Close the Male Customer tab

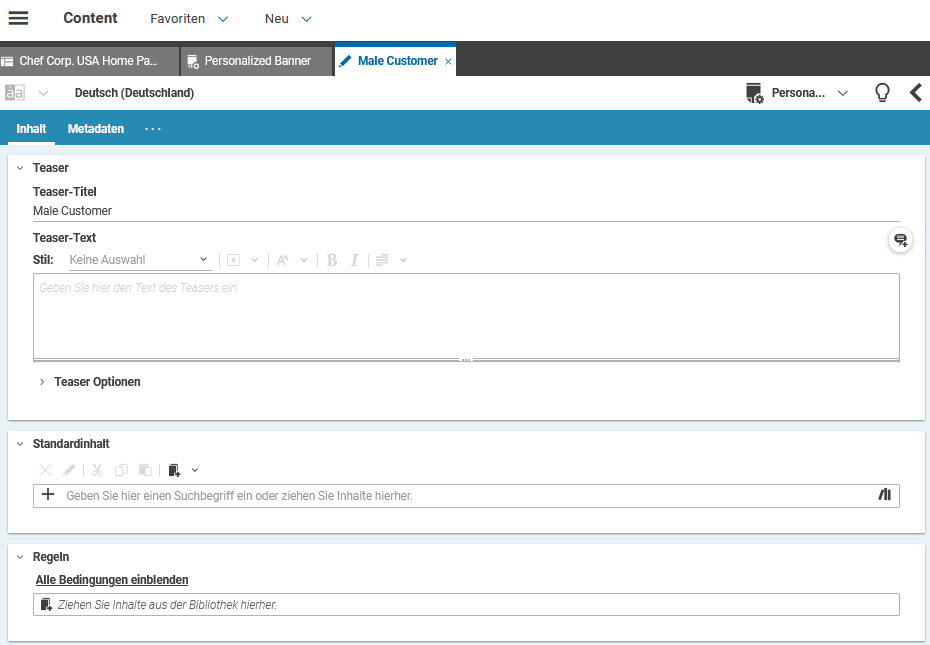click(448, 61)
